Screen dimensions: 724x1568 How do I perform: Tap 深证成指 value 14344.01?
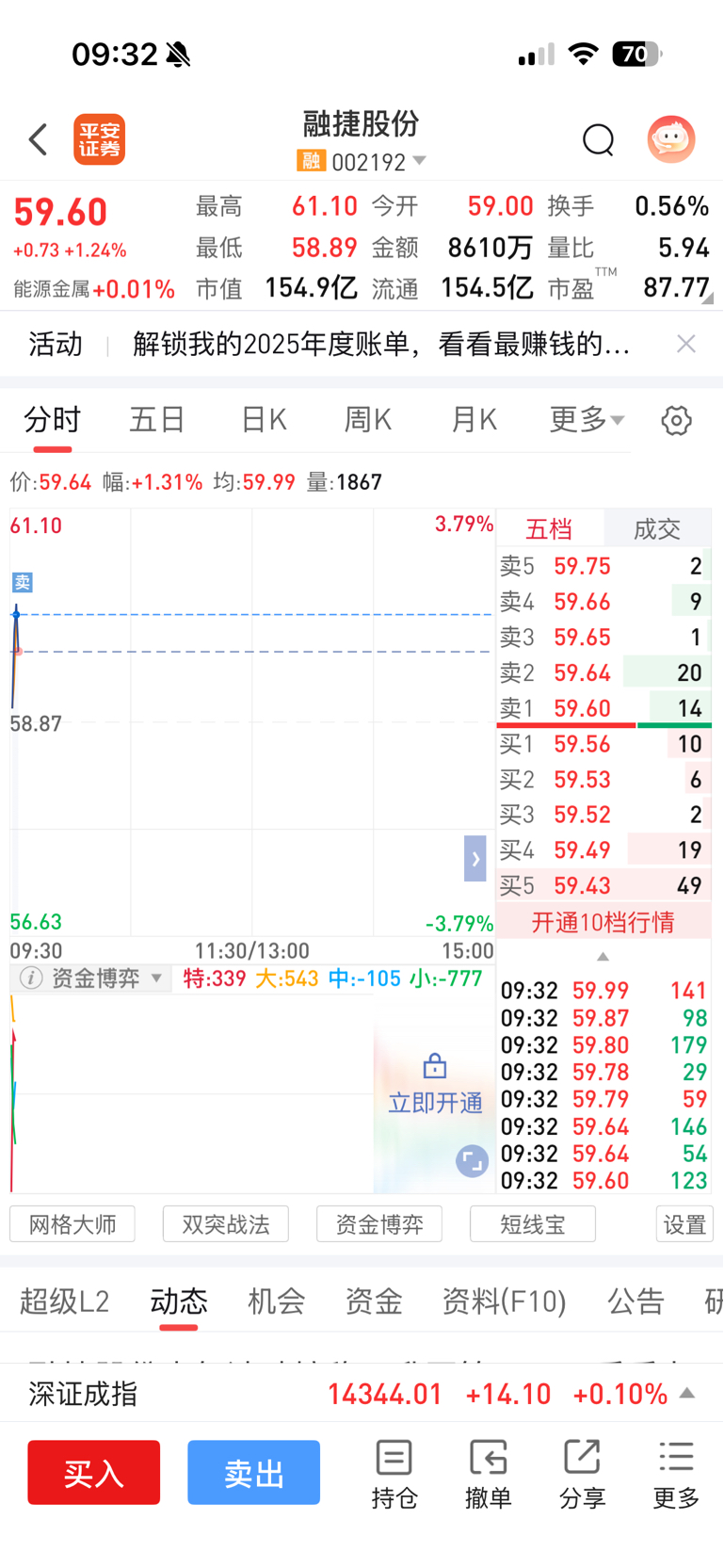point(384,1394)
